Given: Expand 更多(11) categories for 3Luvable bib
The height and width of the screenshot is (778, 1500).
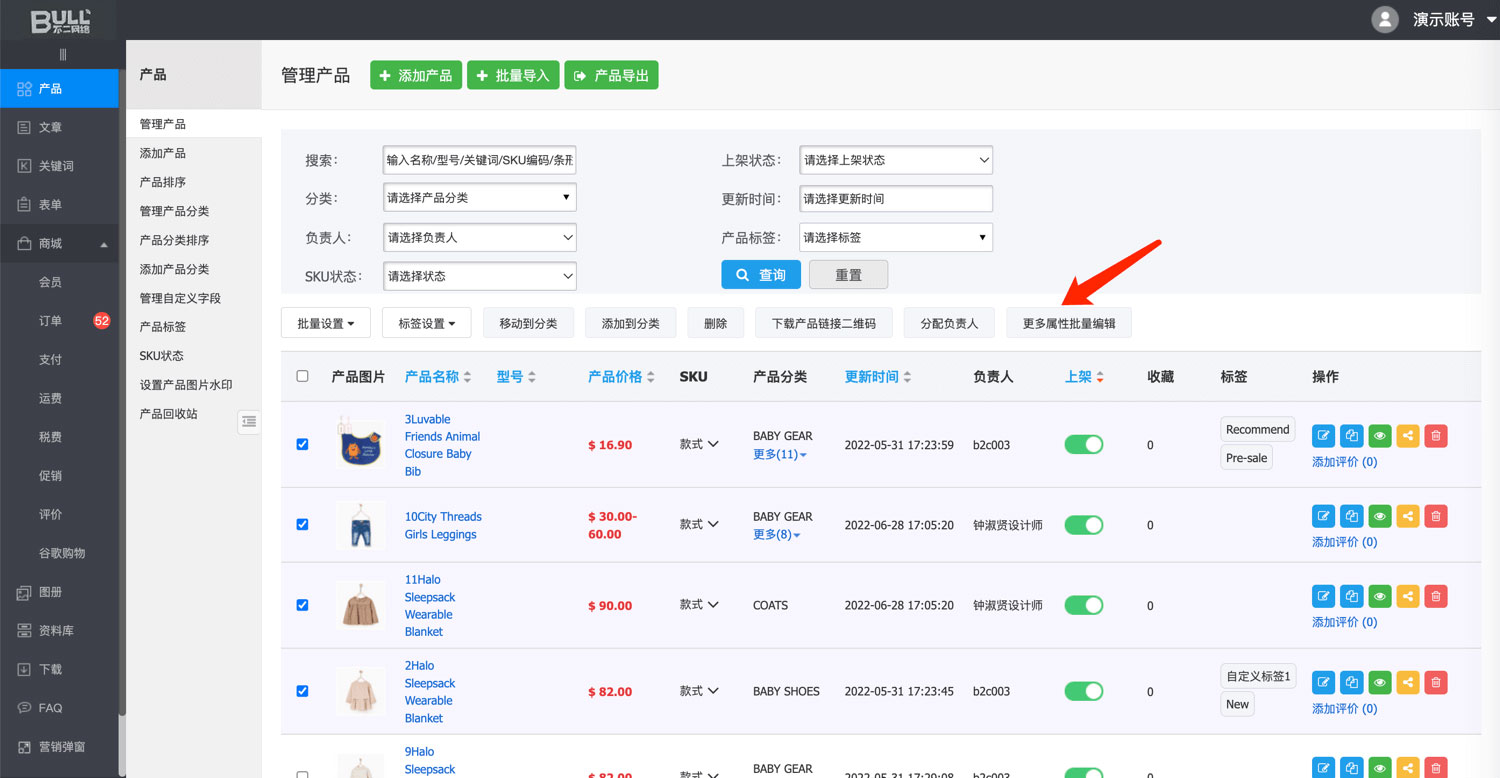Looking at the screenshot, I should pyautogui.click(x=779, y=454).
